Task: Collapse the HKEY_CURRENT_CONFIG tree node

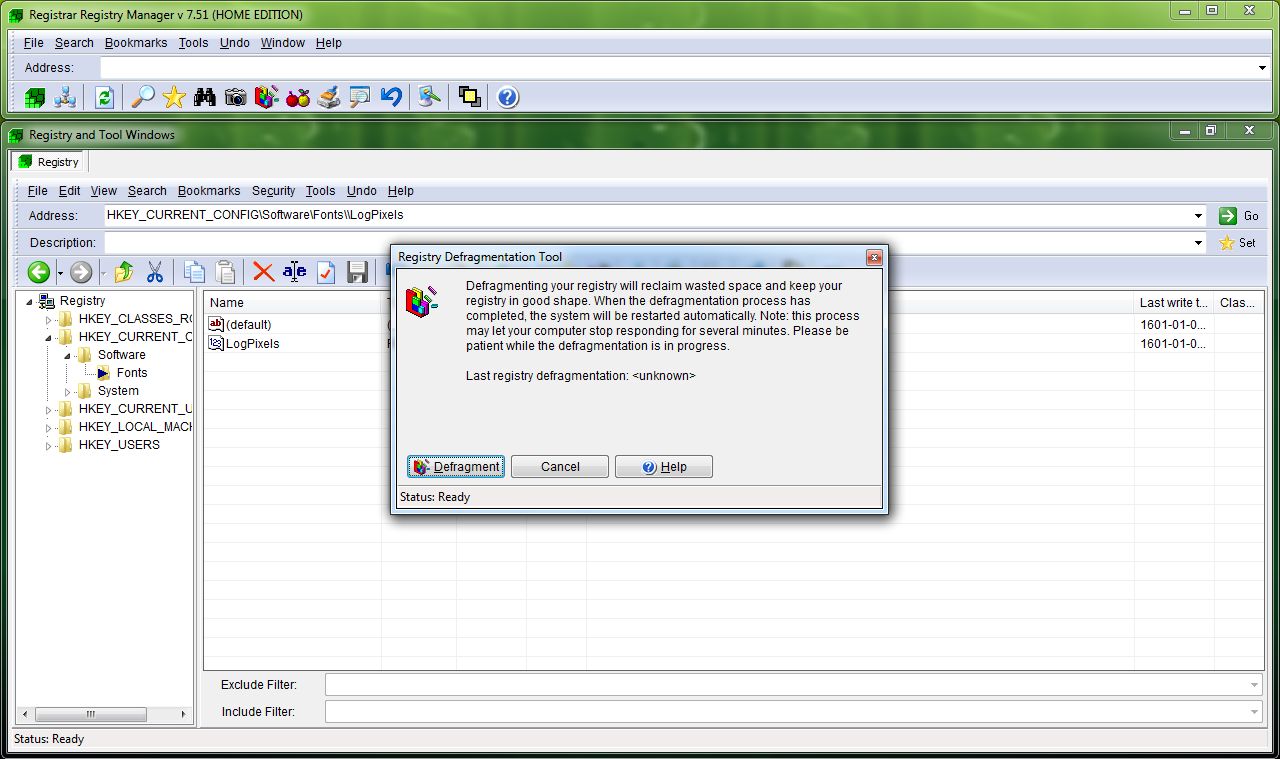Action: [x=48, y=338]
